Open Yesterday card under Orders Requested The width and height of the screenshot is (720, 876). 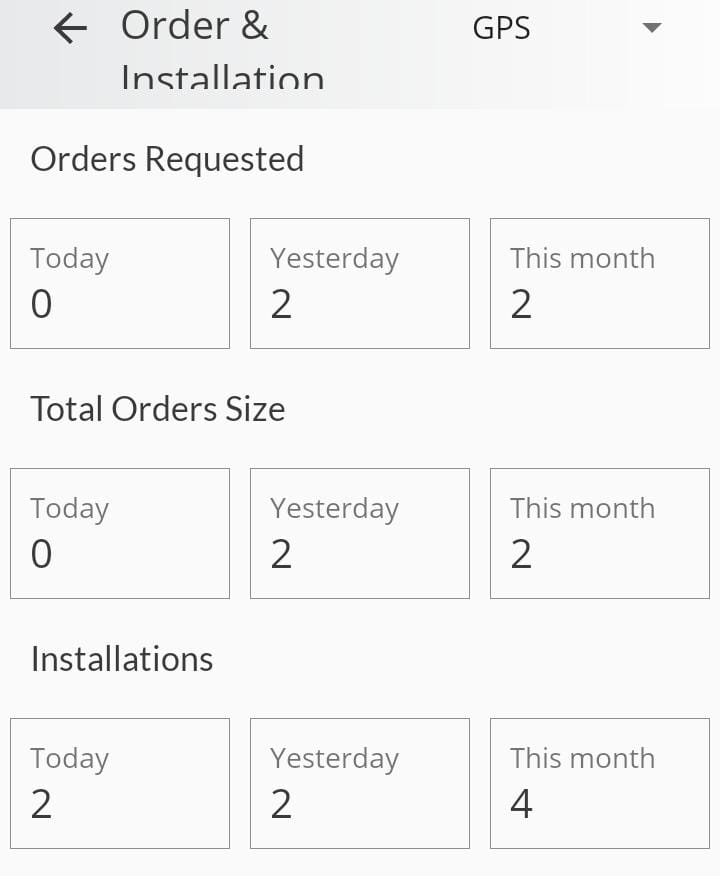(360, 283)
